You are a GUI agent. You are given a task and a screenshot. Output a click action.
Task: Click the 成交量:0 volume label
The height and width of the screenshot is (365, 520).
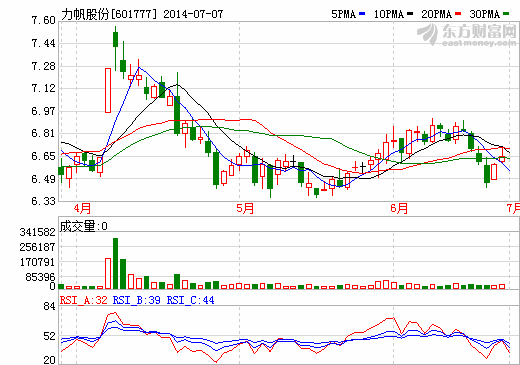83,226
